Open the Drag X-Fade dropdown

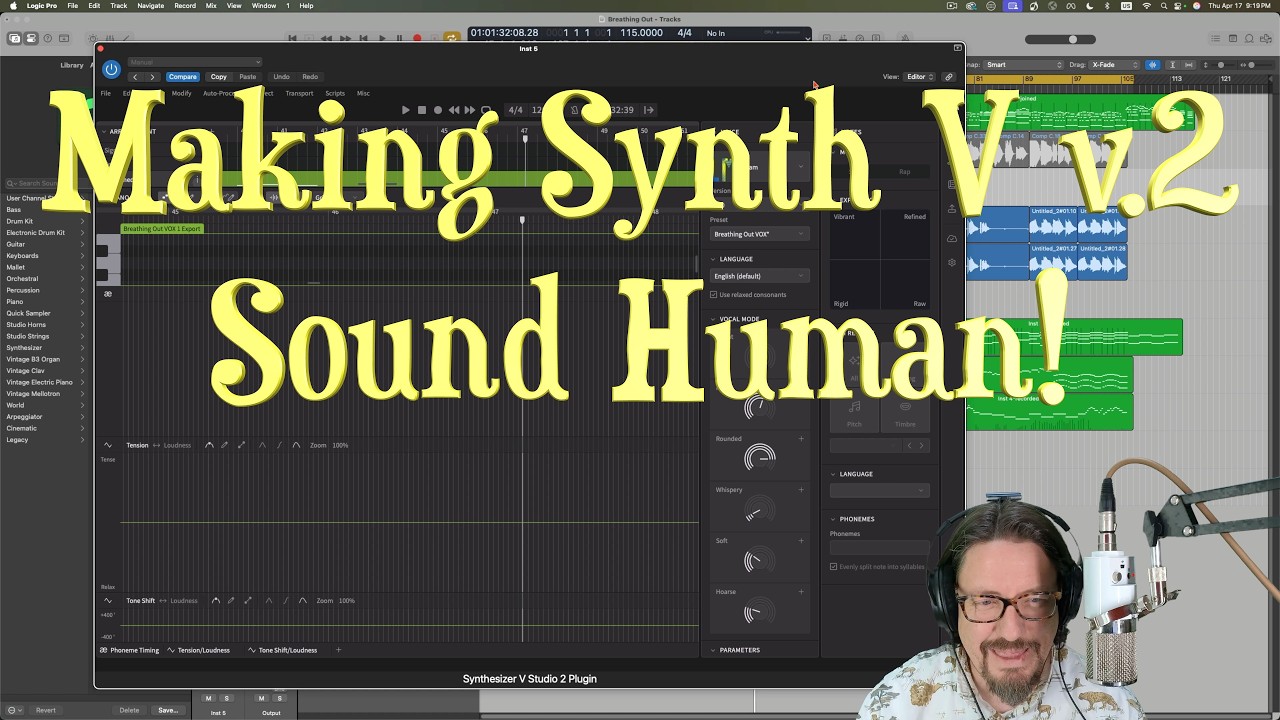[1115, 65]
